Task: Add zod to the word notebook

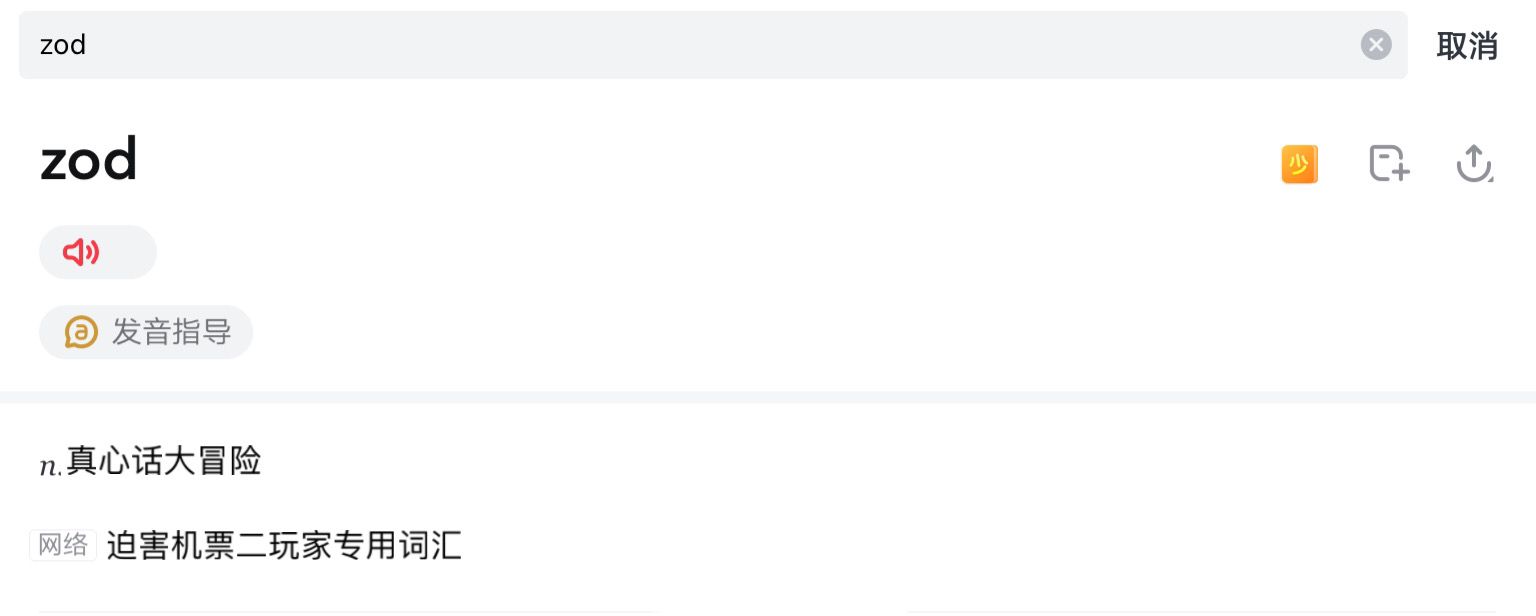Action: [1388, 163]
